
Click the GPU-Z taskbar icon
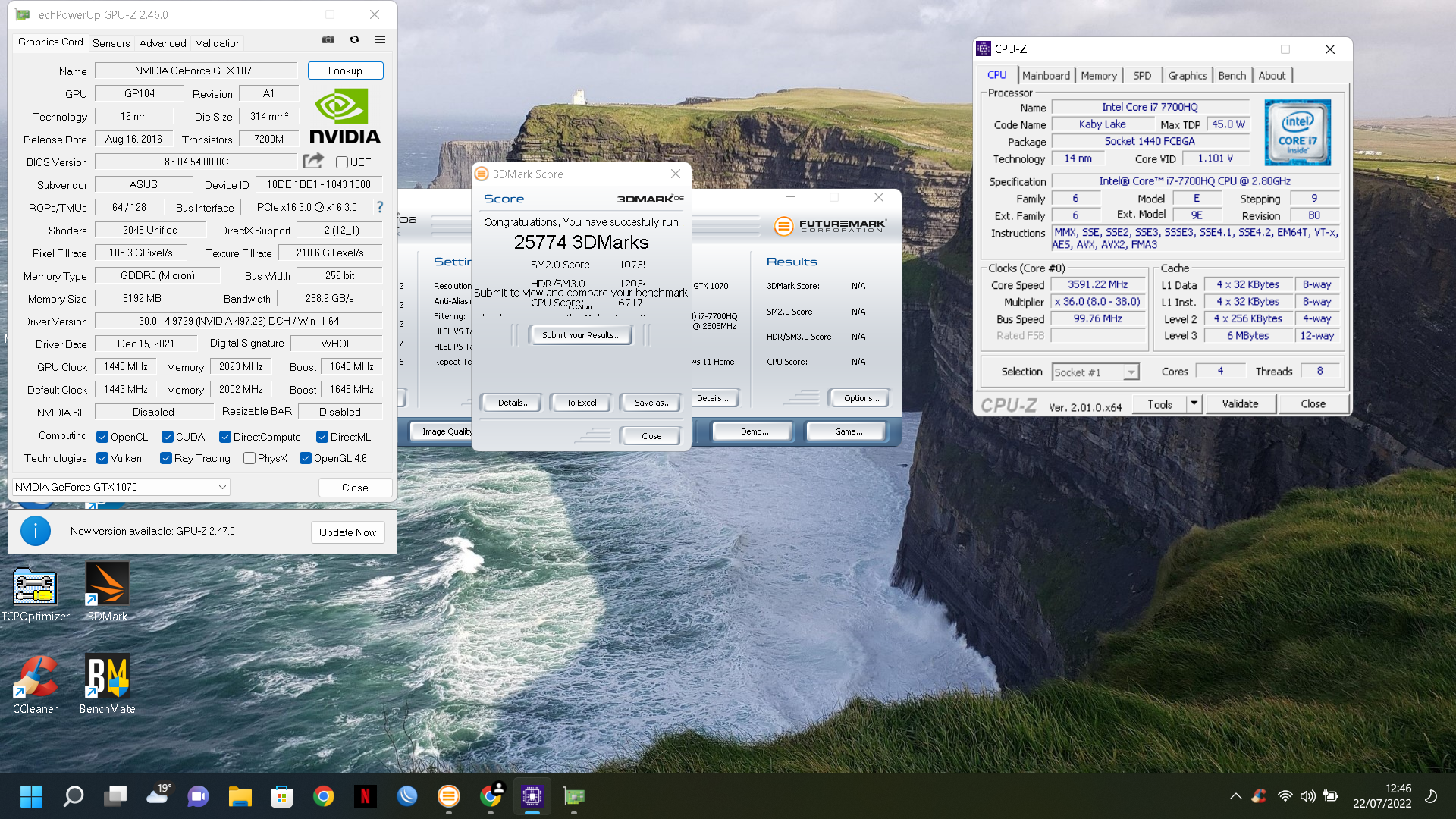(574, 796)
